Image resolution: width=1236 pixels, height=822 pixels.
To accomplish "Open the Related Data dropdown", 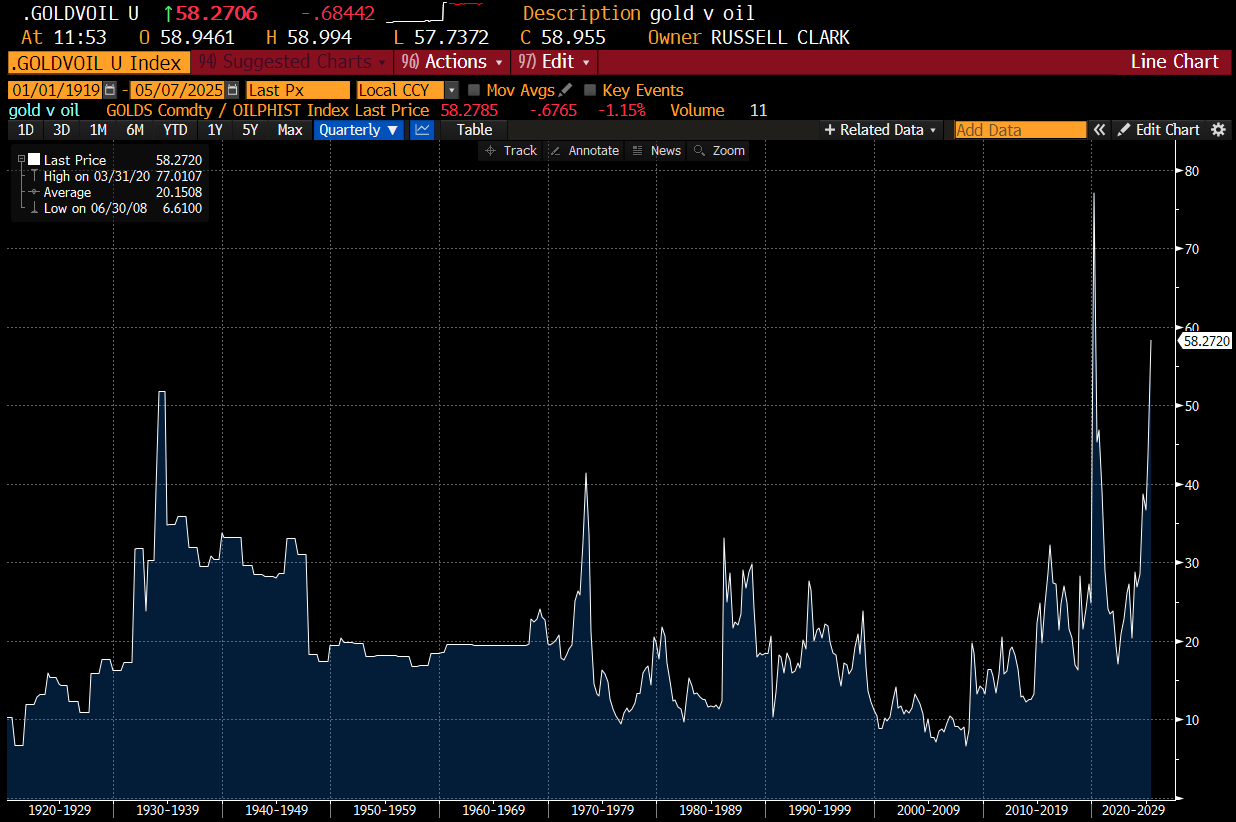I will pyautogui.click(x=880, y=129).
